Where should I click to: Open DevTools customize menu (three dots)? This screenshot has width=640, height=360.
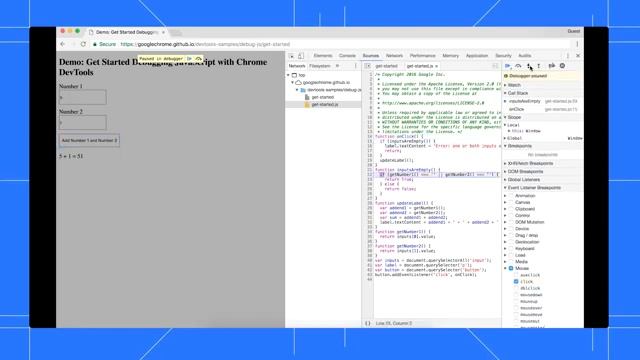click(x=568, y=56)
